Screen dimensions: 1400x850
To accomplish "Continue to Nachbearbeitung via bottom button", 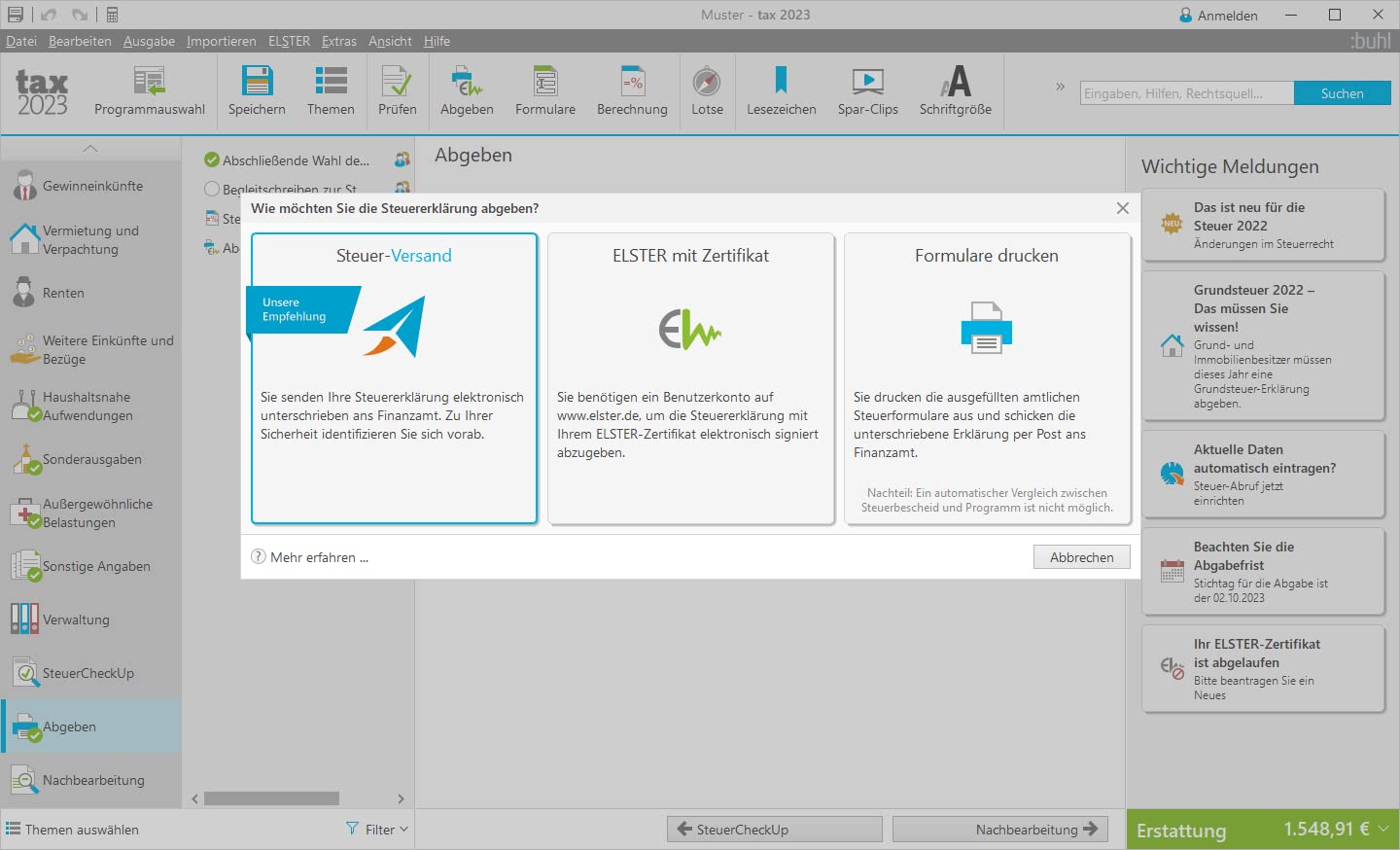I will point(999,830).
